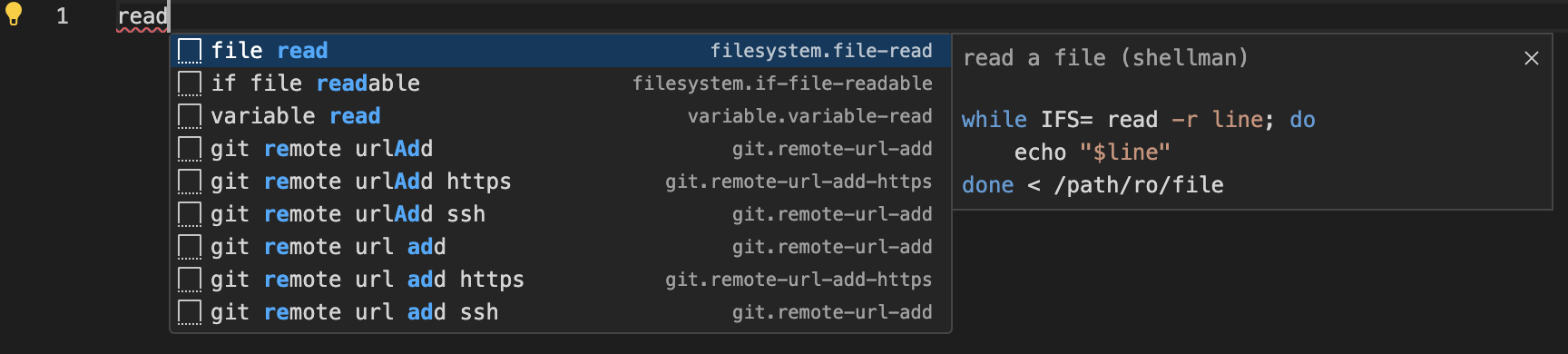Choose 'git remote url add ssh' suggestion
Image resolution: width=1568 pixels, height=354 pixels.
tap(561, 312)
